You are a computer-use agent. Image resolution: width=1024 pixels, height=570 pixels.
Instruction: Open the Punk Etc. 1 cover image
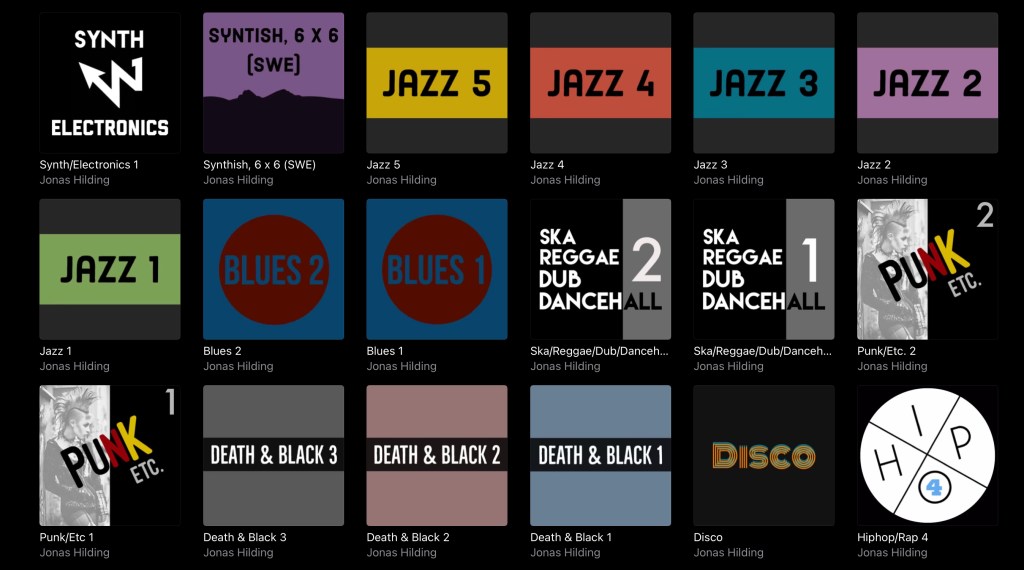click(109, 455)
